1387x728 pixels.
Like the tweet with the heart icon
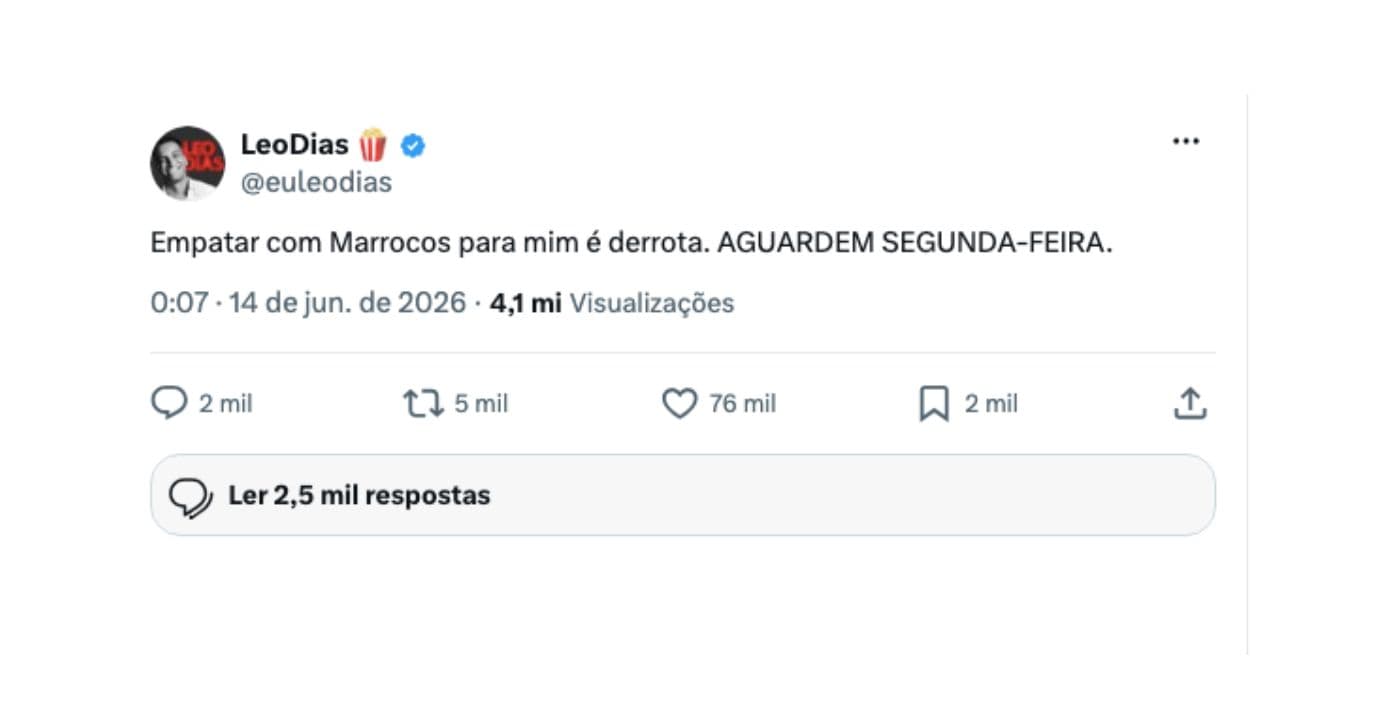[679, 404]
